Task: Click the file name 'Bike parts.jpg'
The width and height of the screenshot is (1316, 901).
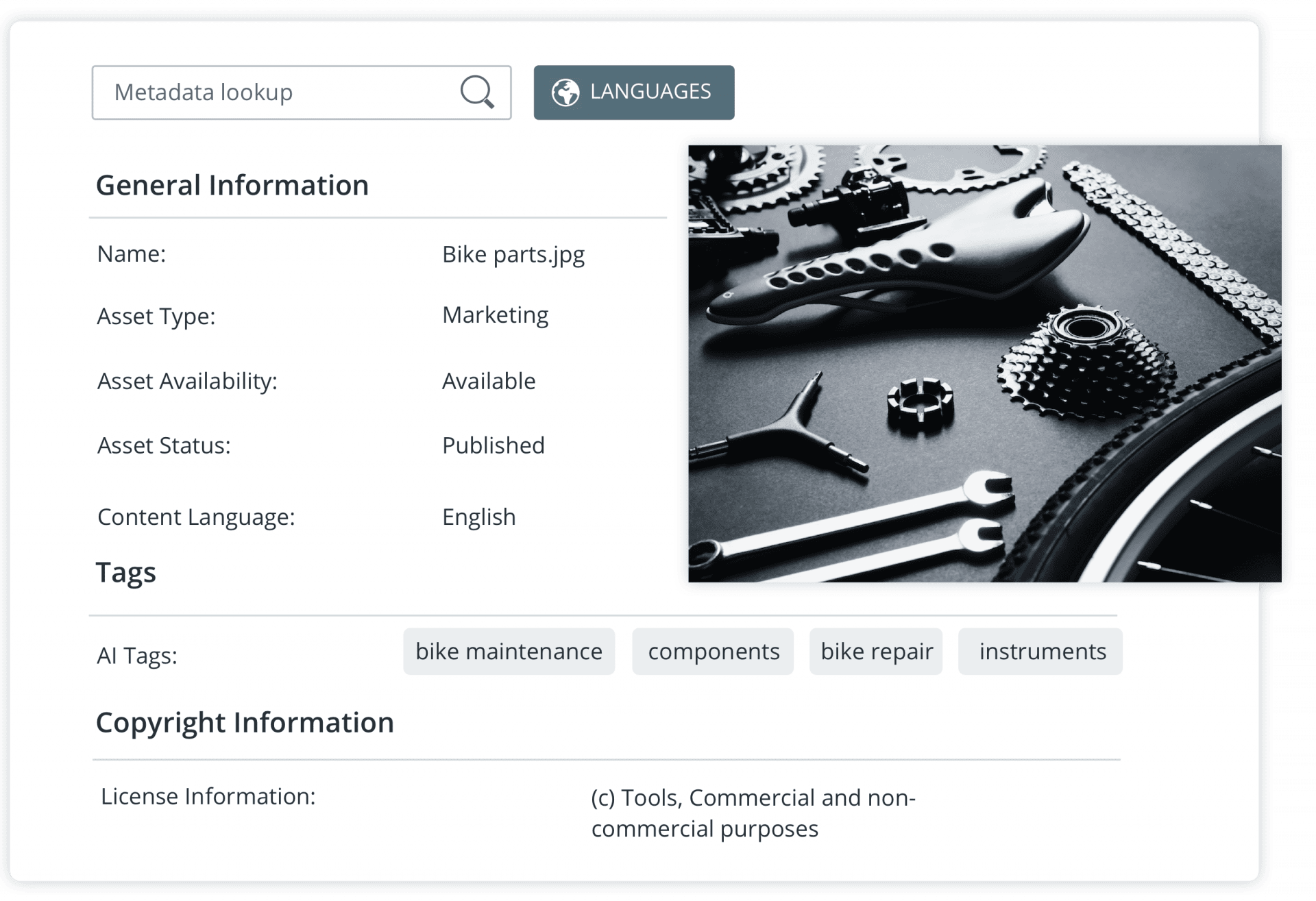Action: coord(514,253)
